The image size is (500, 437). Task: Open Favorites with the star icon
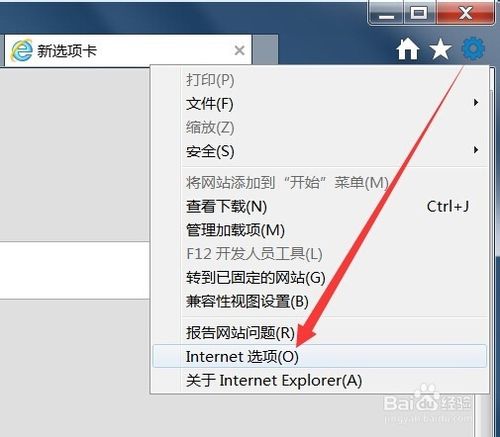(441, 49)
